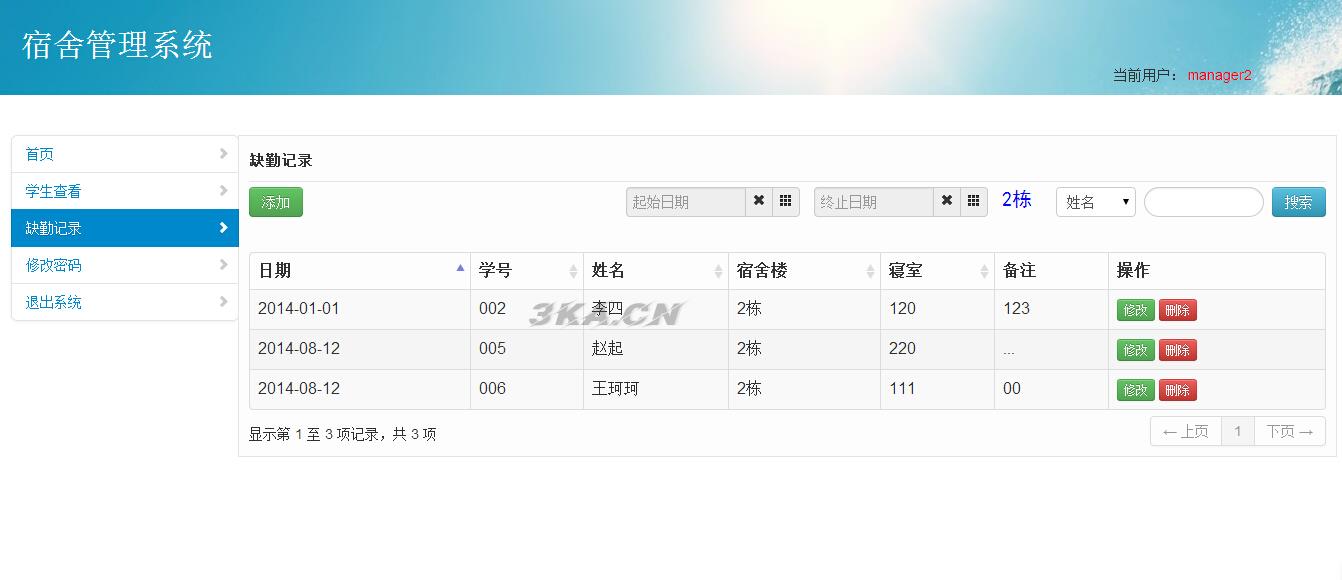Viewport: 1342px width, 580px height.
Task: Open calendar picker for 起始日期
Action: pyautogui.click(x=786, y=201)
